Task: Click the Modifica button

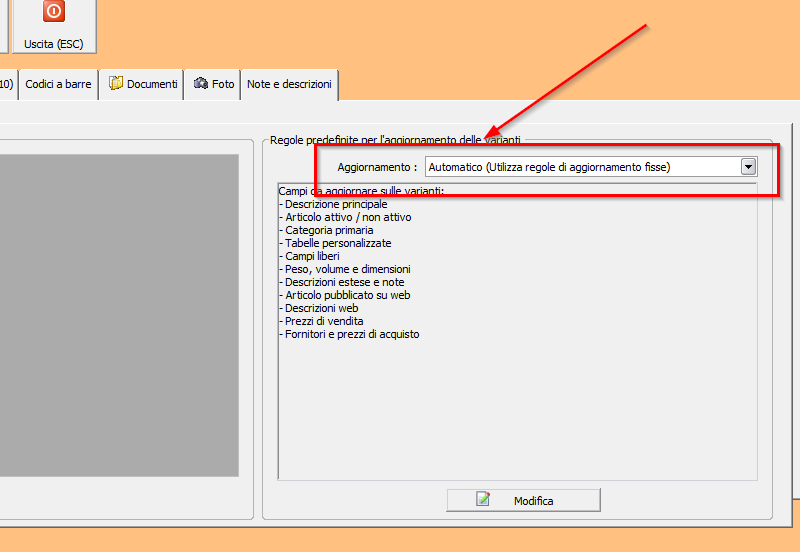Action: click(523, 500)
